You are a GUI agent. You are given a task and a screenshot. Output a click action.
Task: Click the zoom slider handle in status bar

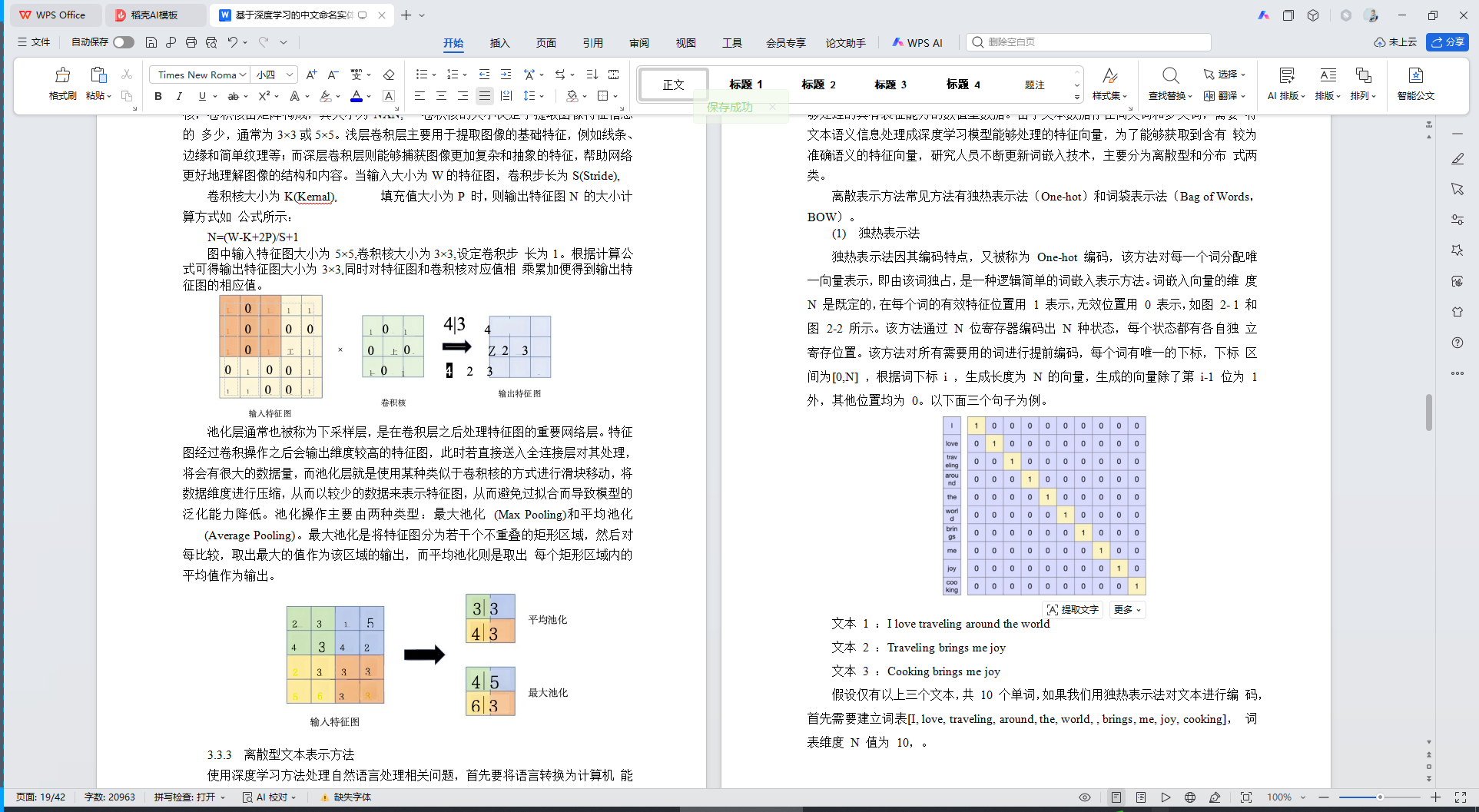[x=1380, y=797]
